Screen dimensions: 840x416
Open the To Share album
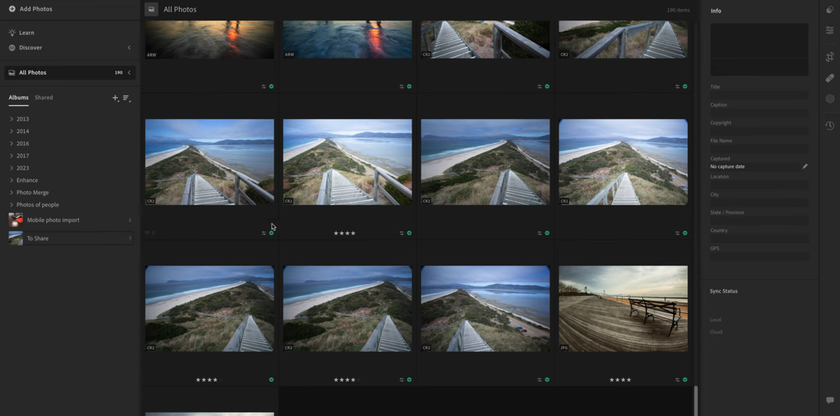pos(70,238)
